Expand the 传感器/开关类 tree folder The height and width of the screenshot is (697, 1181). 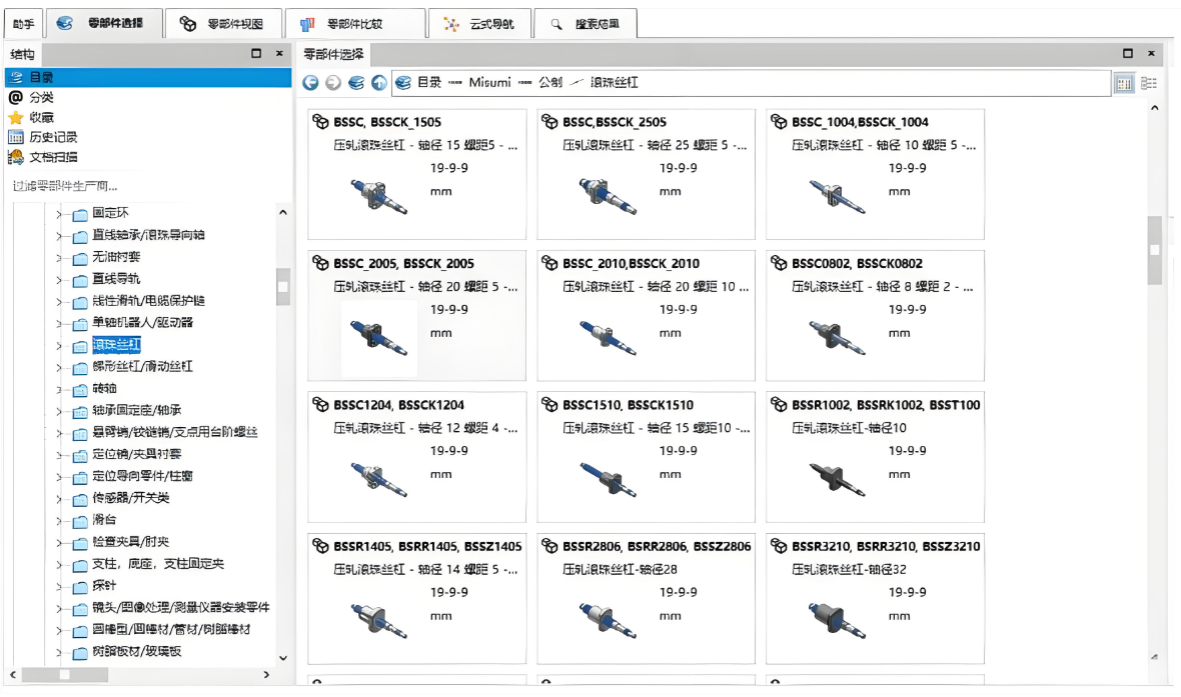pos(60,498)
